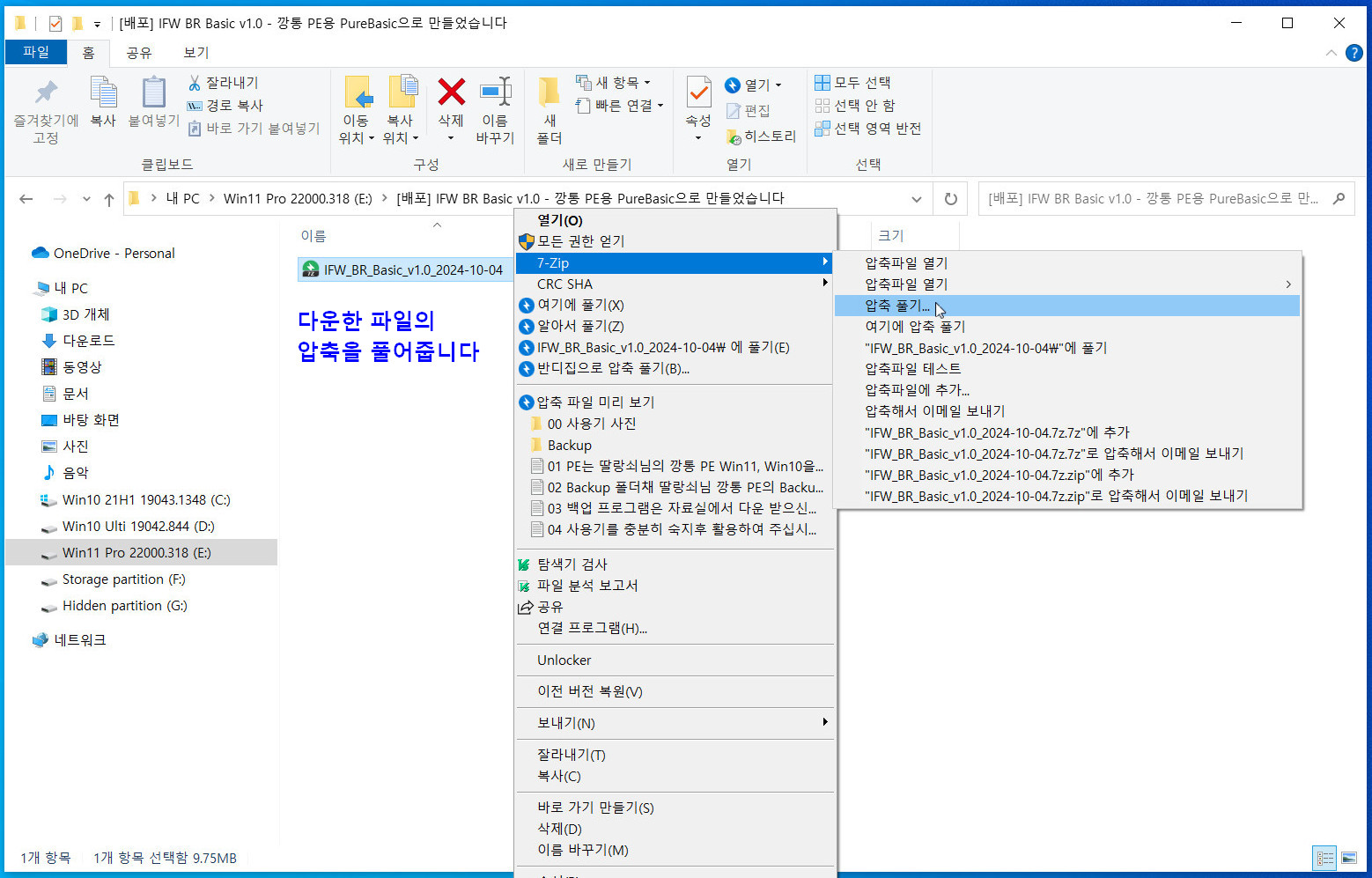Click the 즐겨찾기에 고정 pin icon

click(46, 92)
